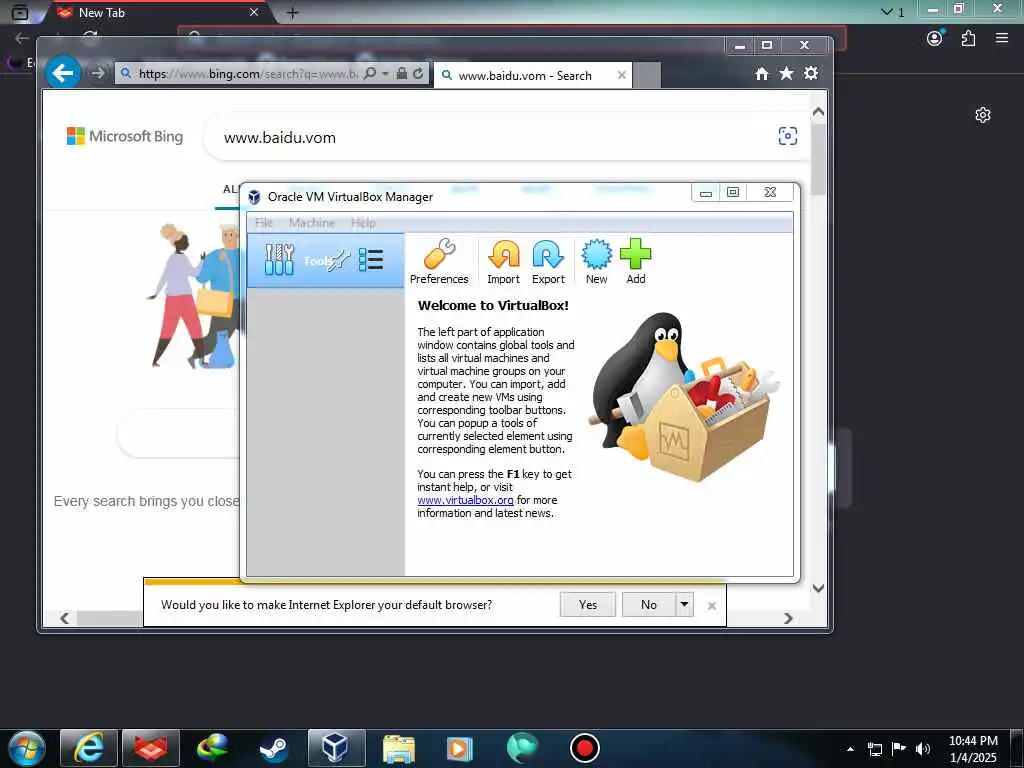Select the New Tab browser tab
The image size is (1024, 768).
click(157, 12)
